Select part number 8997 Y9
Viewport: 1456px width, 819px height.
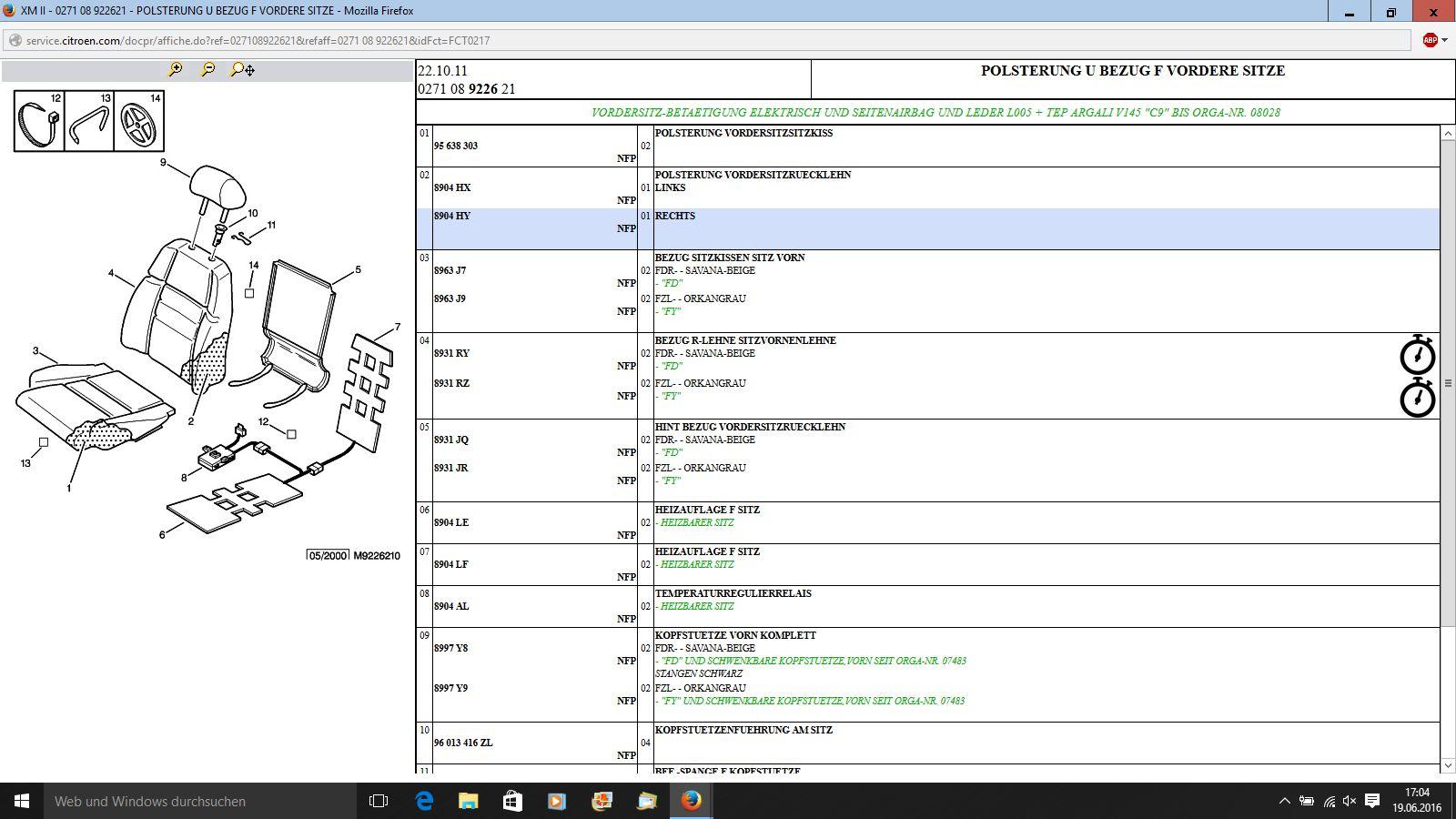point(450,688)
